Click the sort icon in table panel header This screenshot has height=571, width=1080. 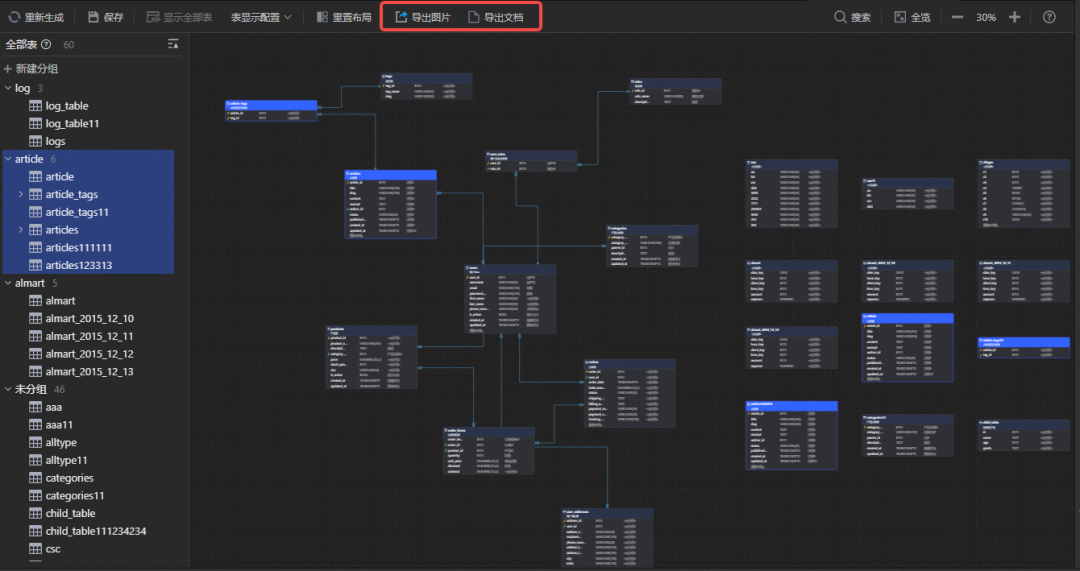[173, 45]
